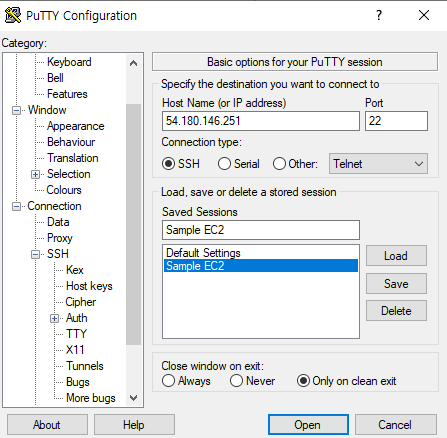Click the category scroll up arrow

[x=133, y=63]
